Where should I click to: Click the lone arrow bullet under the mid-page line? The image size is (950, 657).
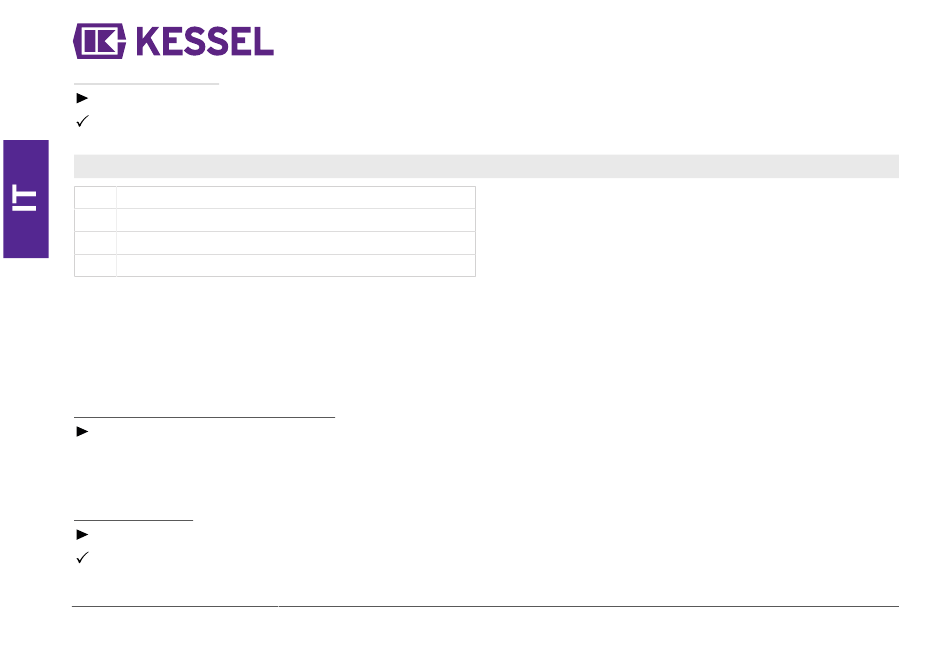click(82, 432)
